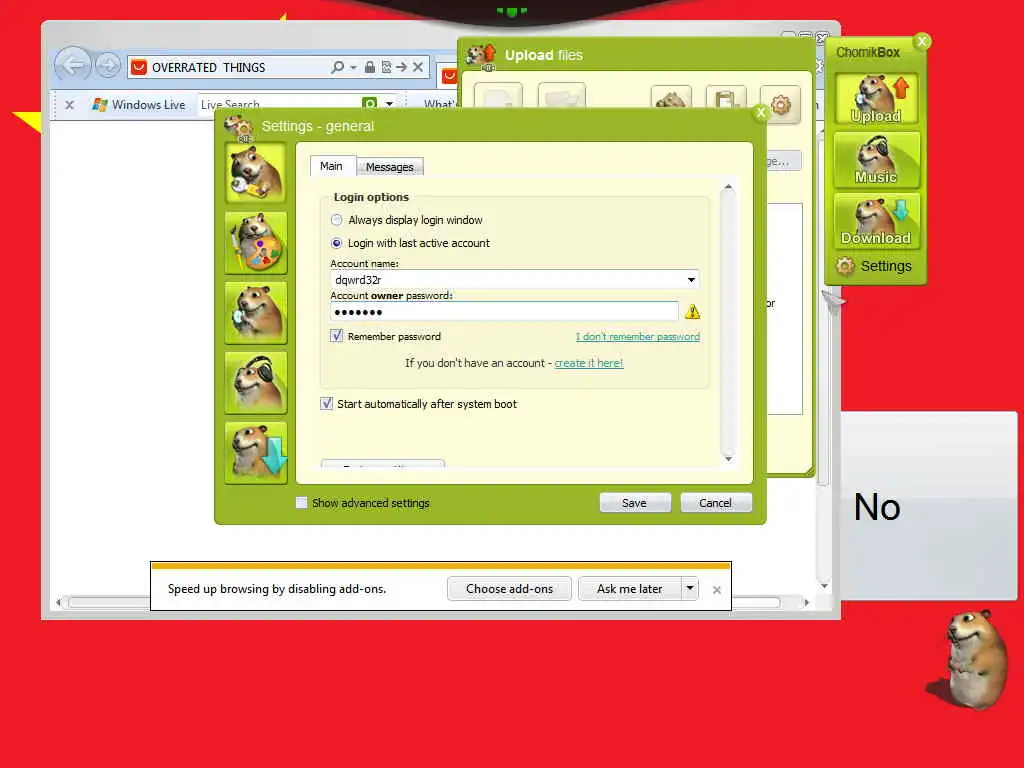1024x768 pixels.
Task: Click browser horizontal scrollbar left arrow
Action: [59, 602]
